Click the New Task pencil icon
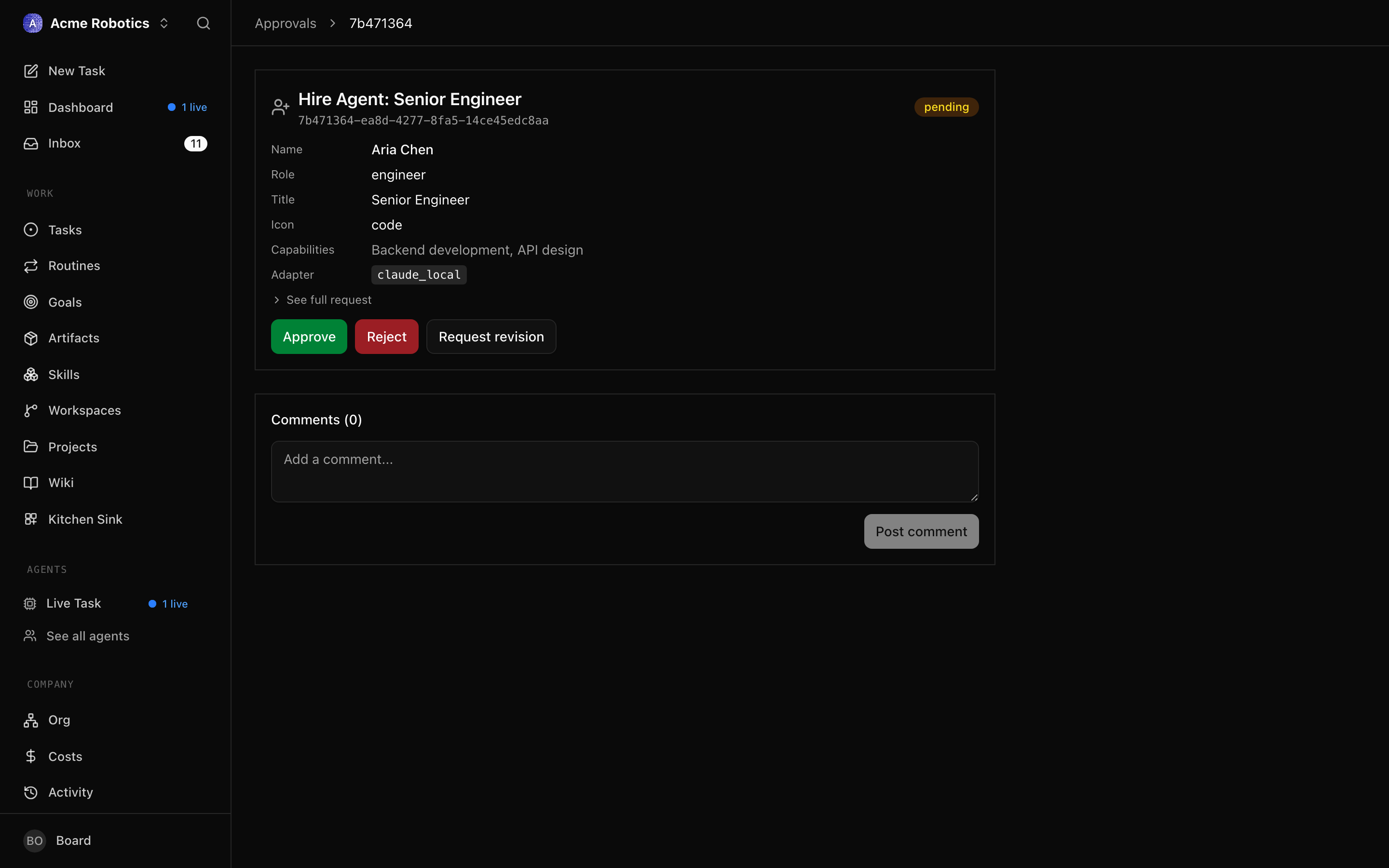Image resolution: width=1389 pixels, height=868 pixels. click(31, 70)
